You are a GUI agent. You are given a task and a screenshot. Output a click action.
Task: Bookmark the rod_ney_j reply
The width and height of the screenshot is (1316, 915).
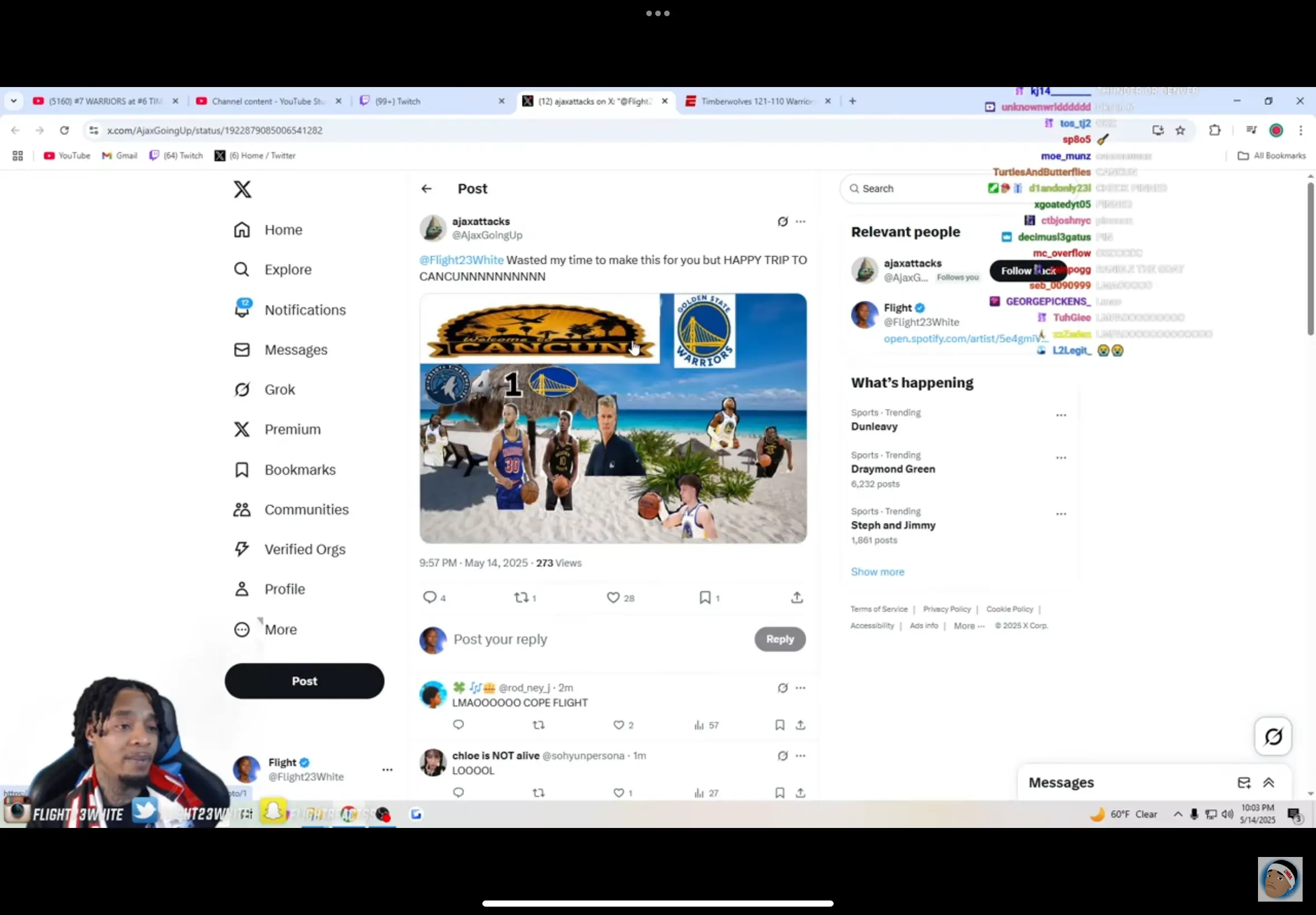click(780, 725)
